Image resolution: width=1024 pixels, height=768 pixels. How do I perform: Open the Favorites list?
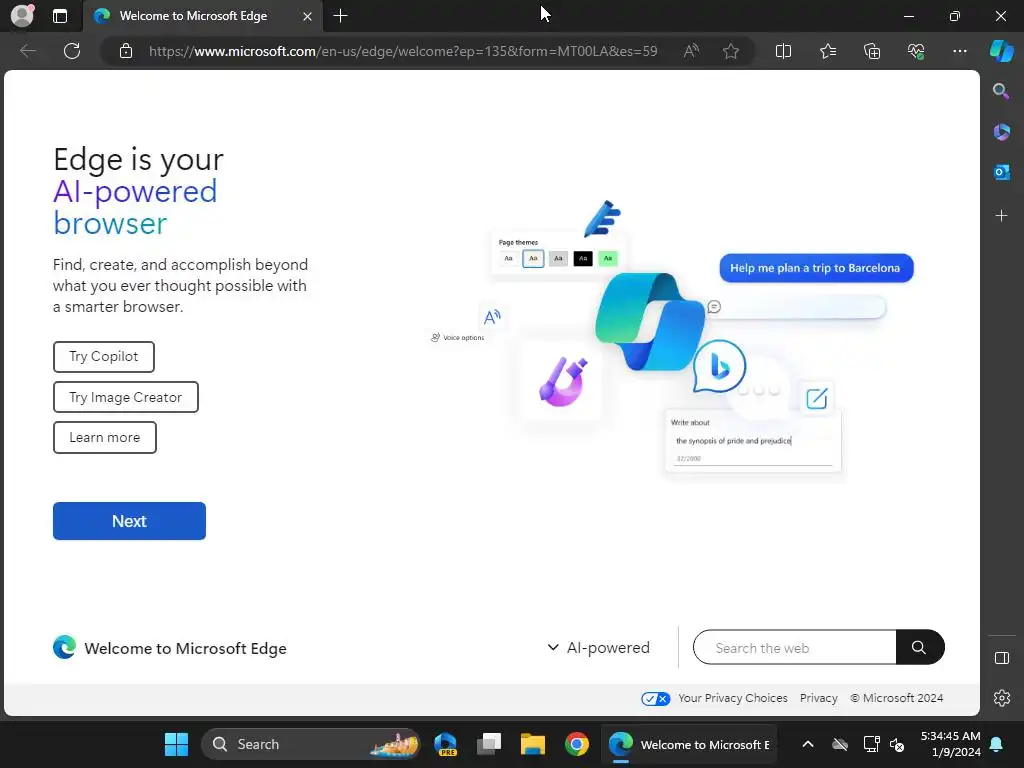pyautogui.click(x=827, y=51)
